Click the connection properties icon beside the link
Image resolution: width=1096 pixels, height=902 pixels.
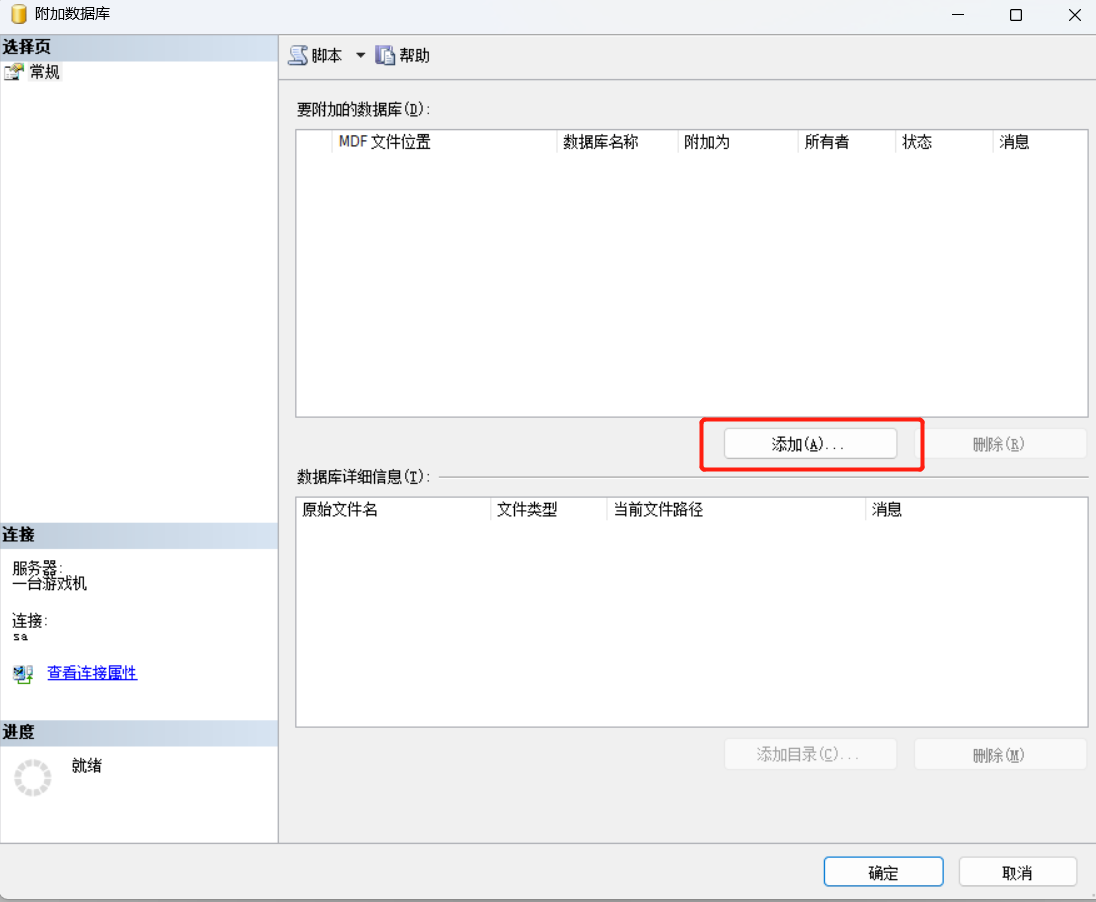[23, 674]
